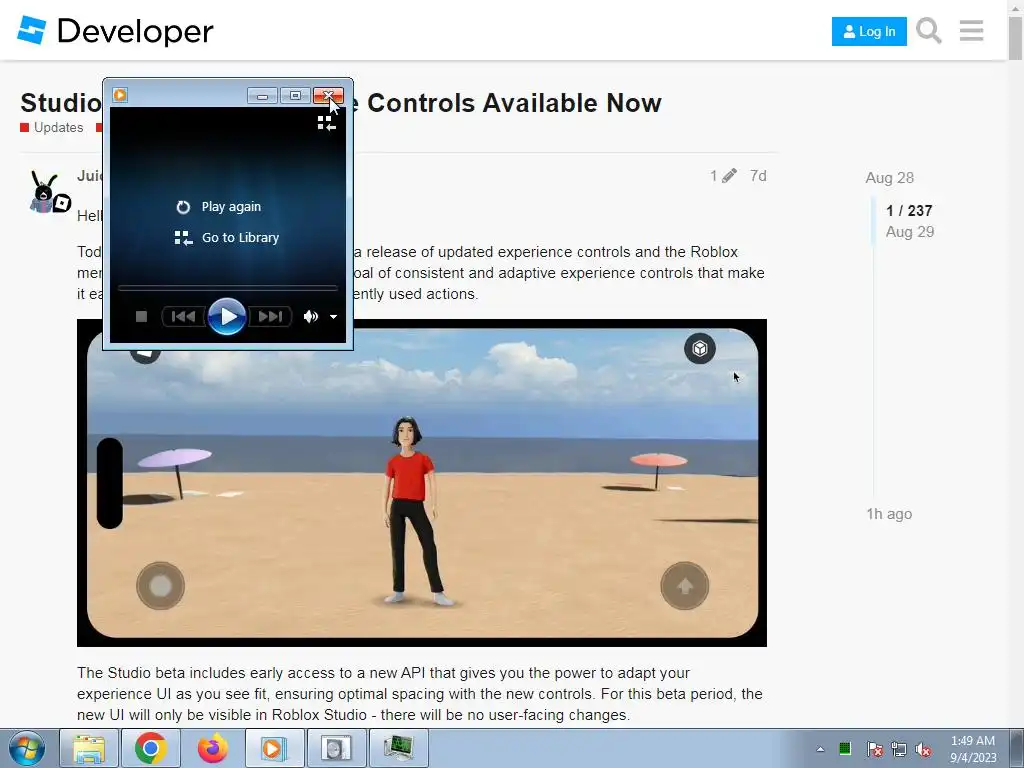
Task: Jump to Aug 28 on the topic timeline
Action: click(x=889, y=178)
